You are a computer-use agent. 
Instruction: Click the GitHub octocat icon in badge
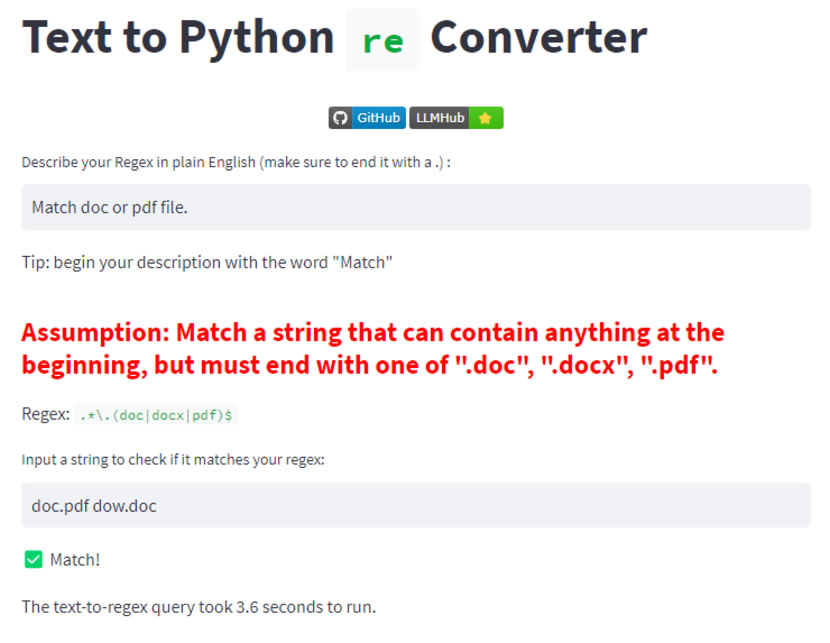pyautogui.click(x=341, y=118)
